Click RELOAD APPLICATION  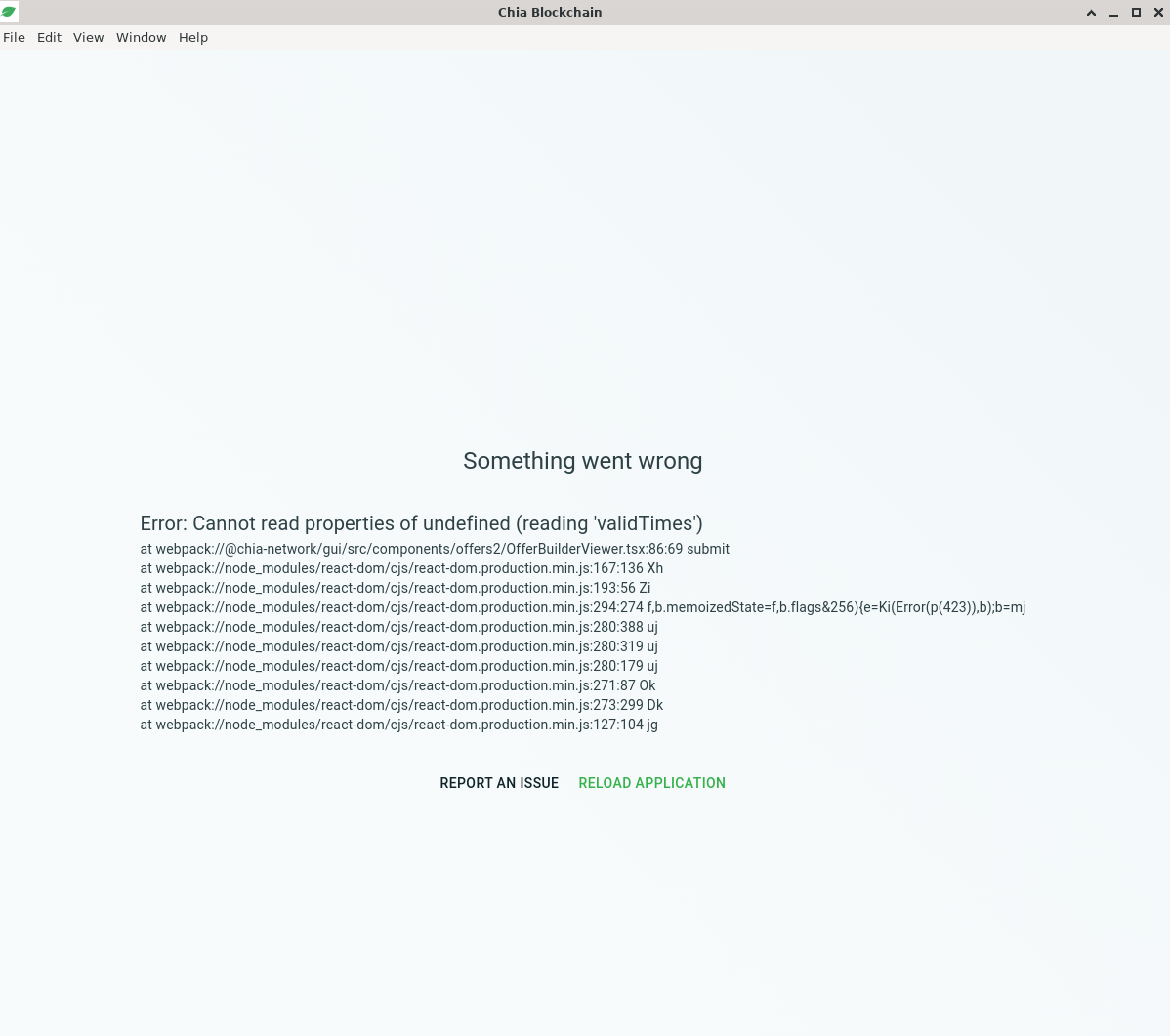pyautogui.click(x=651, y=783)
